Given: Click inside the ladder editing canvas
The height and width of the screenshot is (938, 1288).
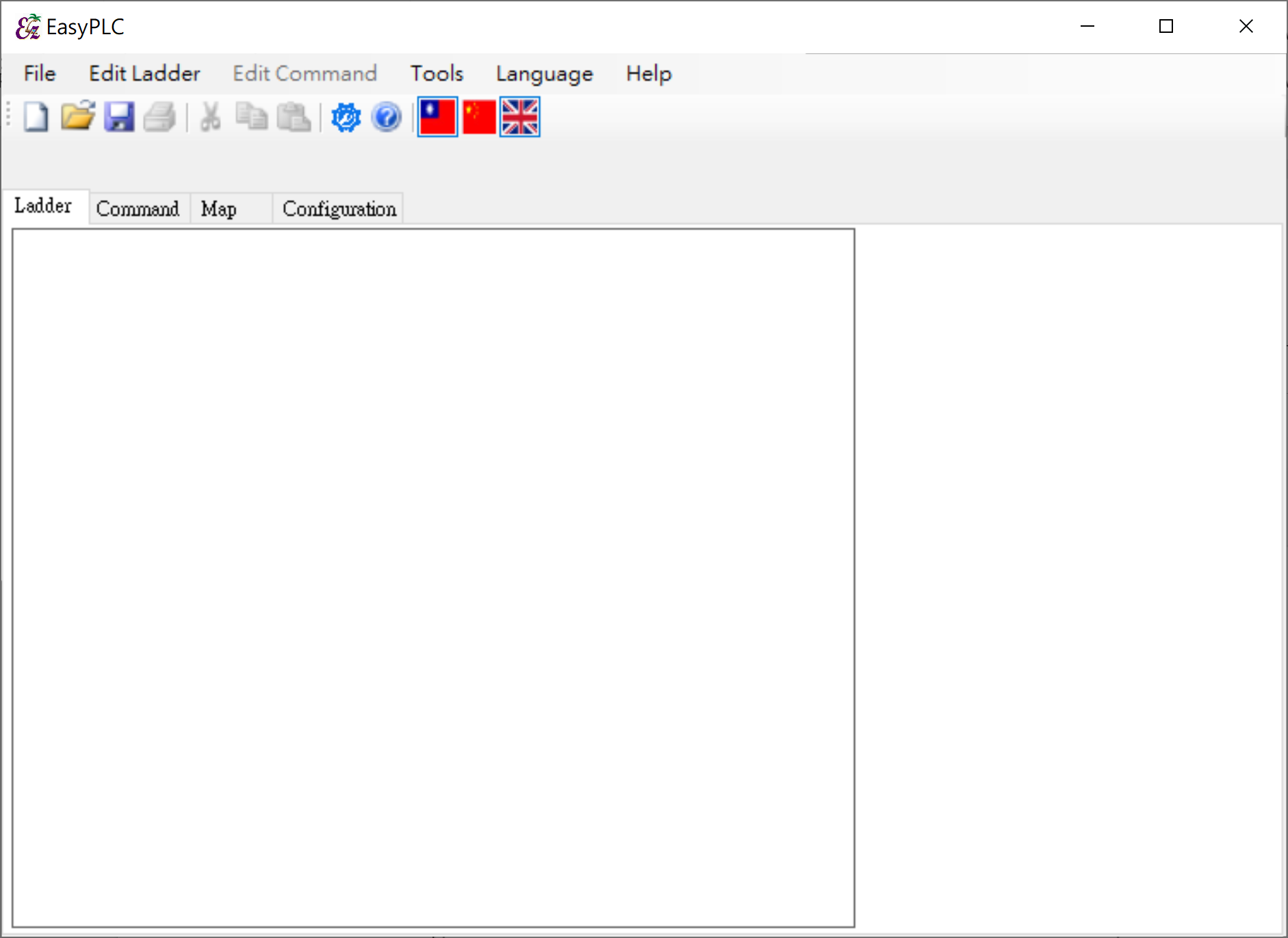Looking at the screenshot, I should coord(433,578).
